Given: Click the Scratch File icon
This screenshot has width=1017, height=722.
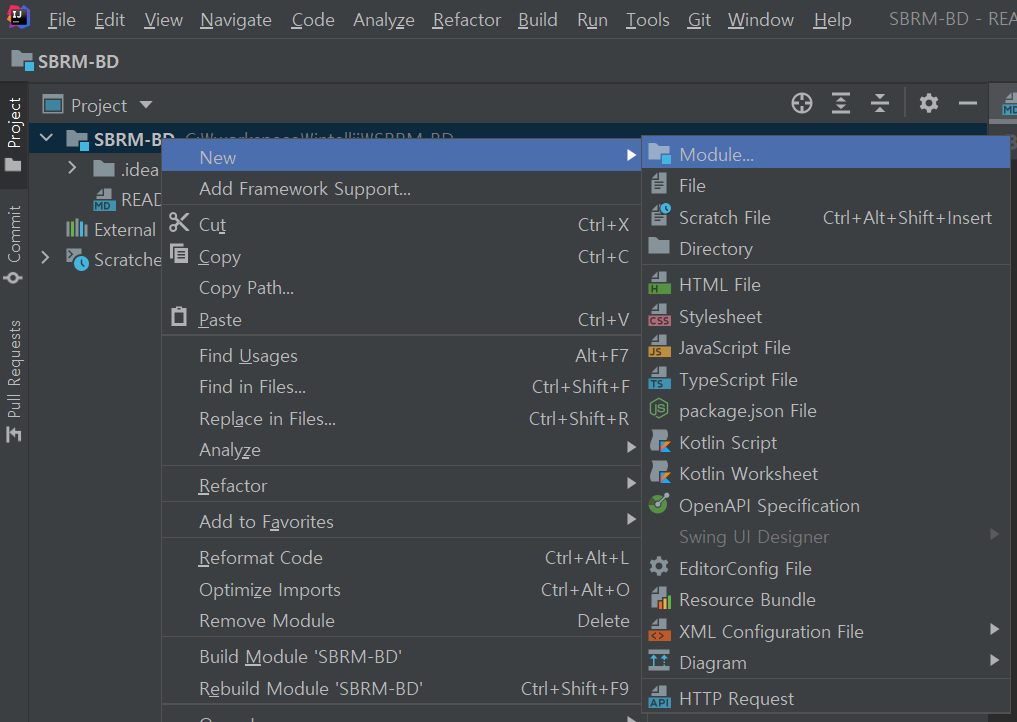Looking at the screenshot, I should (x=660, y=215).
